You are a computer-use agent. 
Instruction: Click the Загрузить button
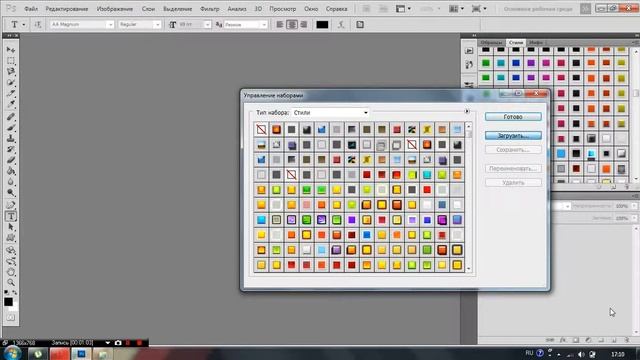(513, 136)
